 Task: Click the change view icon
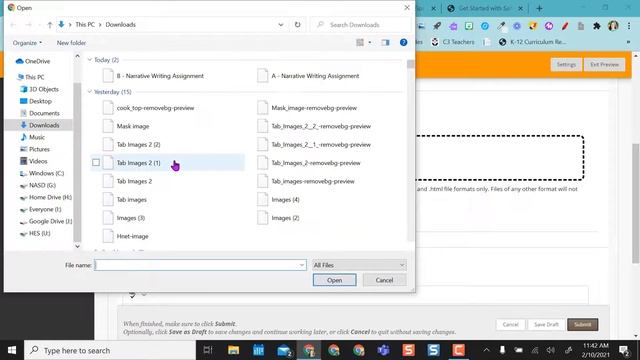click(360, 42)
